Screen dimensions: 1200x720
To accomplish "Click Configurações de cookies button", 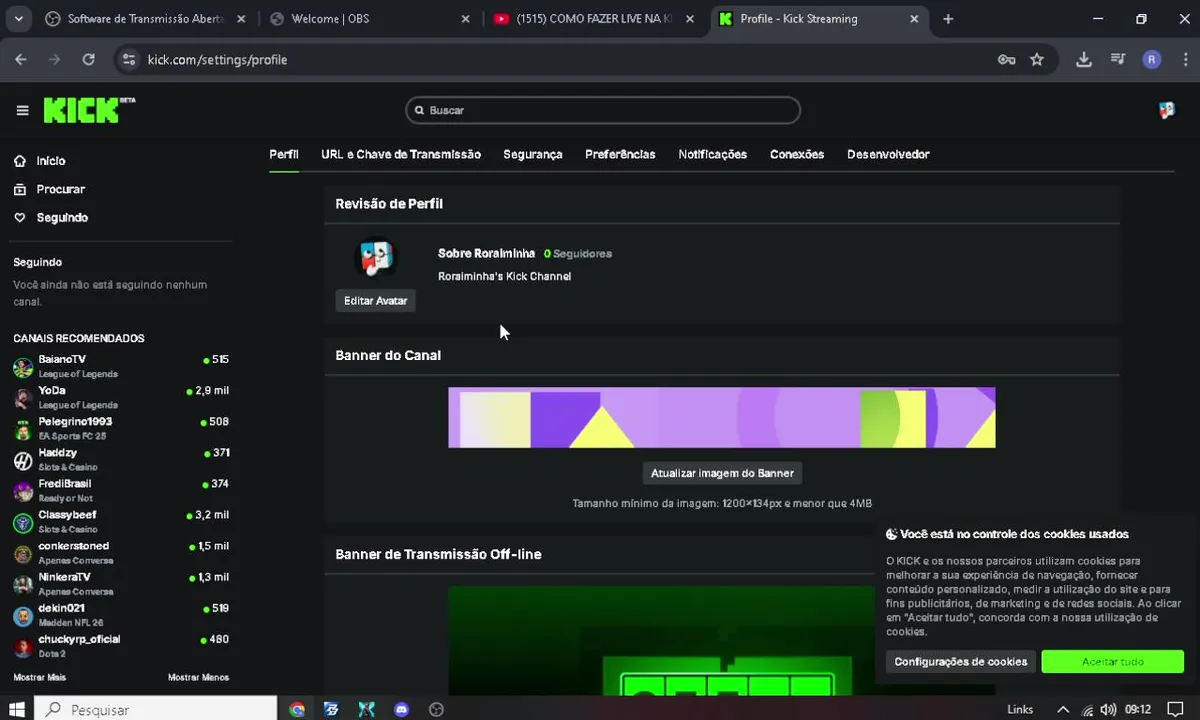I will (960, 661).
